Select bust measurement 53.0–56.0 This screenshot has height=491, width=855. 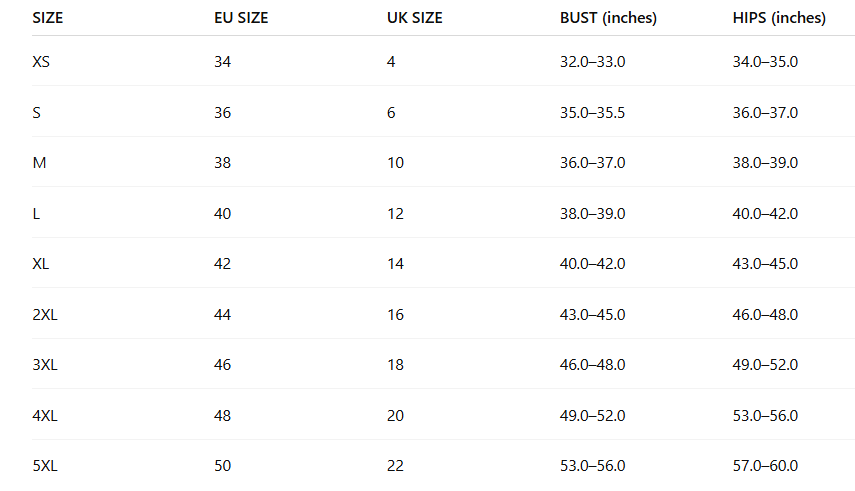tap(592, 466)
